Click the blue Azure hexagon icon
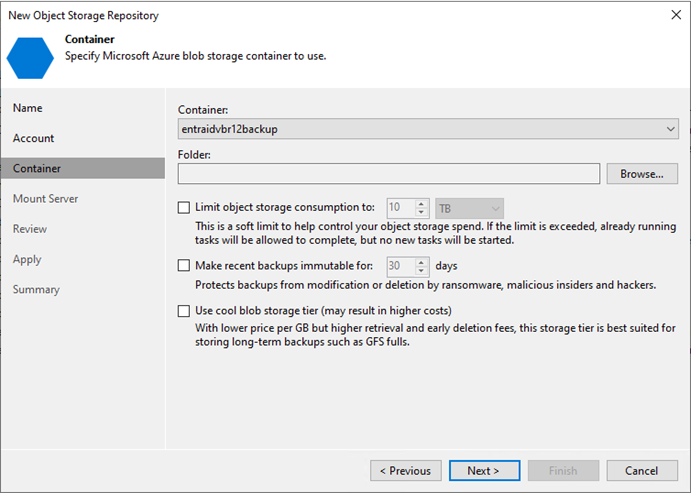 pos(30,58)
